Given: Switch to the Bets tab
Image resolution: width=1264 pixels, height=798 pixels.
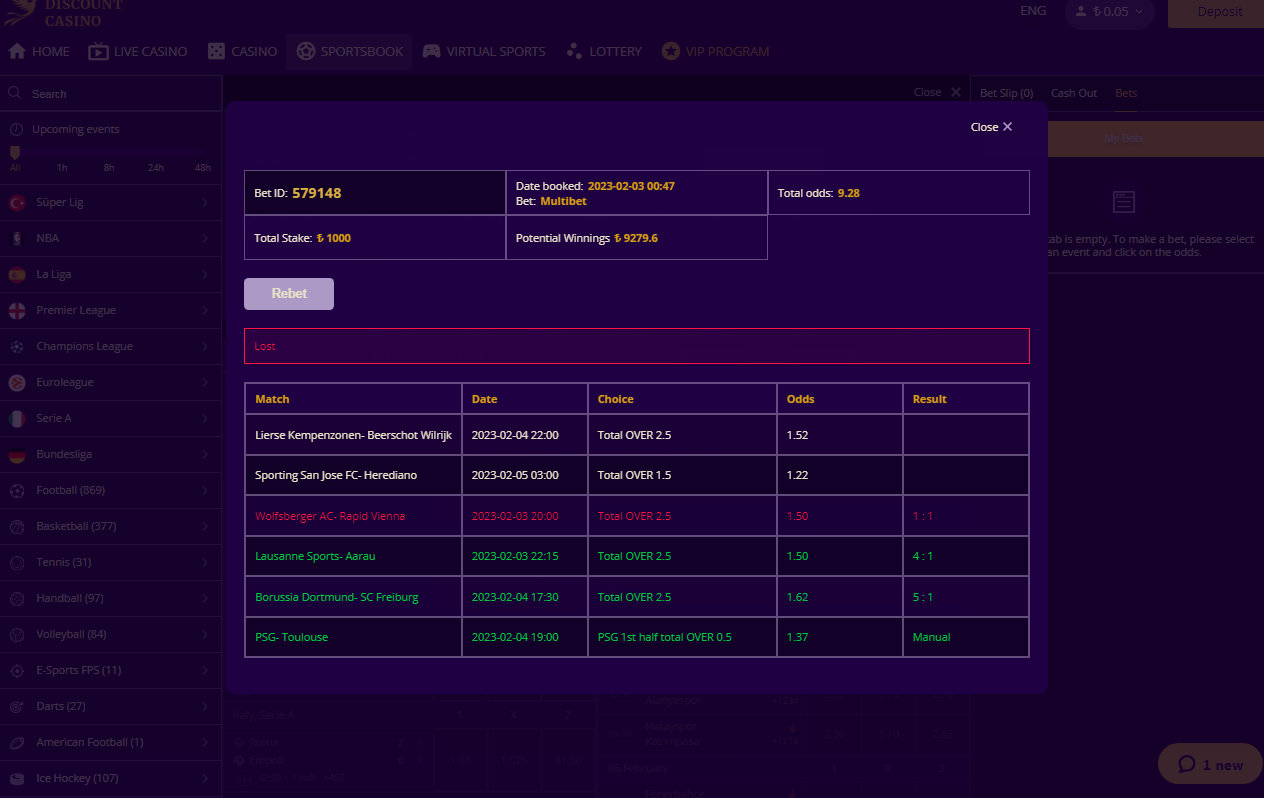Looking at the screenshot, I should coord(1126,93).
